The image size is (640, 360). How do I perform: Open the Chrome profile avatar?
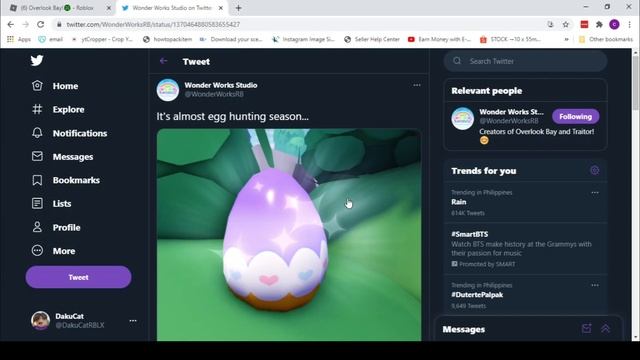614,24
